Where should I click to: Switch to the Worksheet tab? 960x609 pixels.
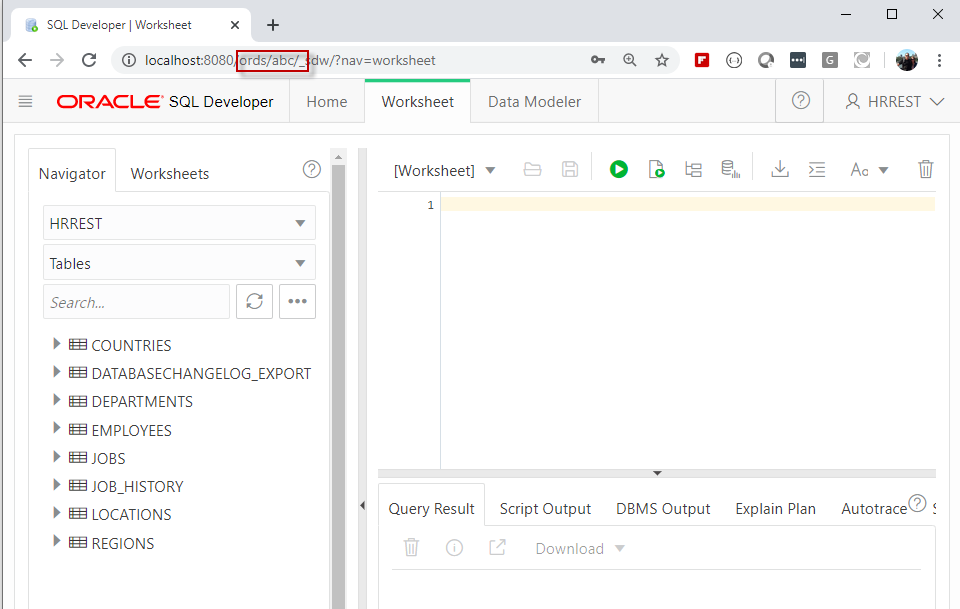coord(418,102)
